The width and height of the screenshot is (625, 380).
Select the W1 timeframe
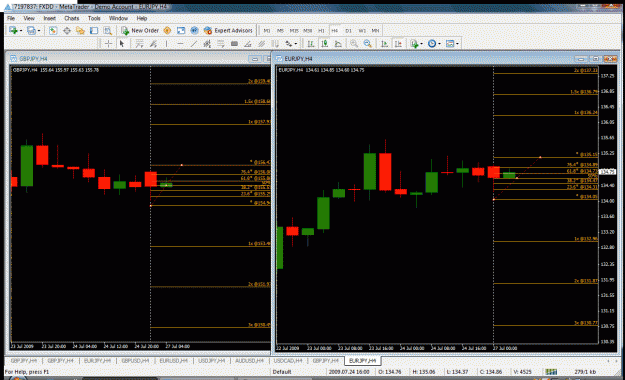click(362, 31)
